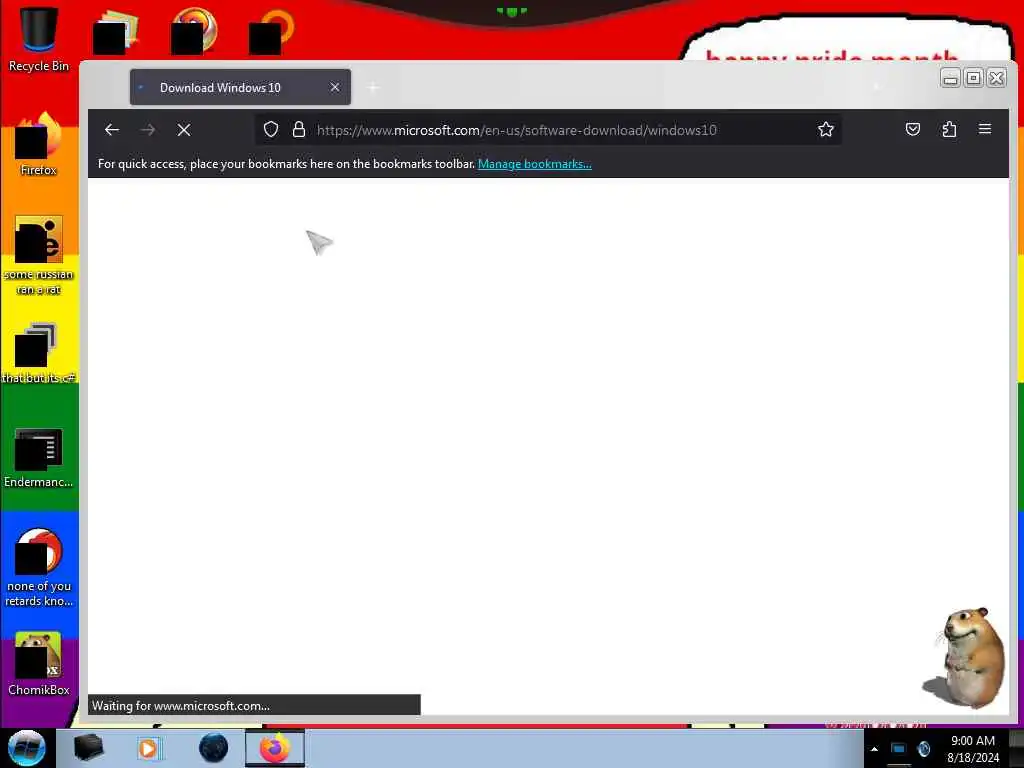Close the Download Windows 10 tab
The width and height of the screenshot is (1024, 768).
[334, 88]
